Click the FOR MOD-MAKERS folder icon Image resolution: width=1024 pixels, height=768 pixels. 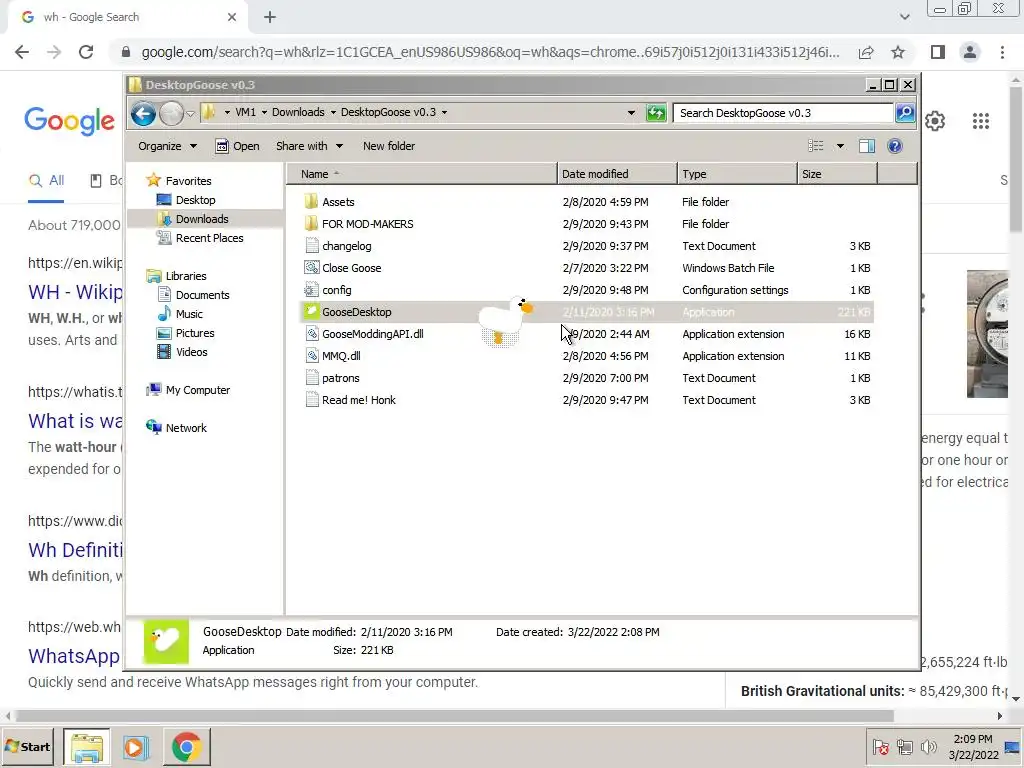tap(312, 224)
